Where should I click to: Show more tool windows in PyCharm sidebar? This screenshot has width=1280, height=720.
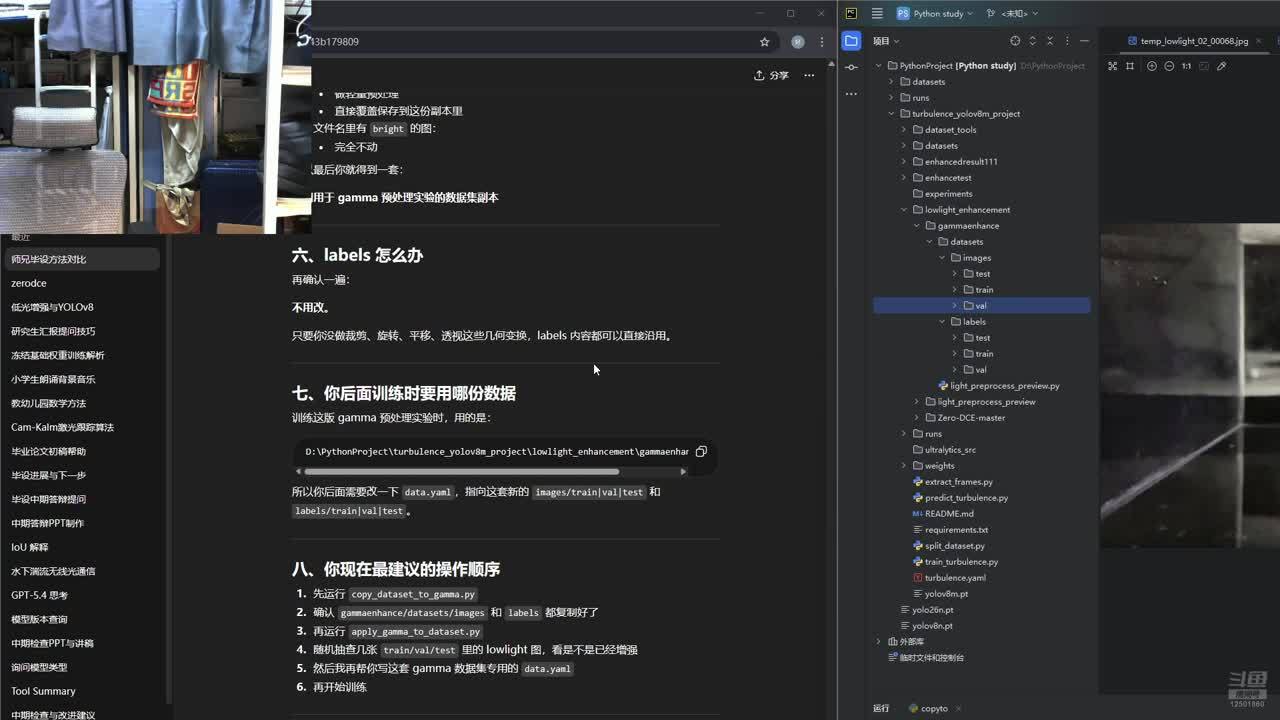coord(851,93)
